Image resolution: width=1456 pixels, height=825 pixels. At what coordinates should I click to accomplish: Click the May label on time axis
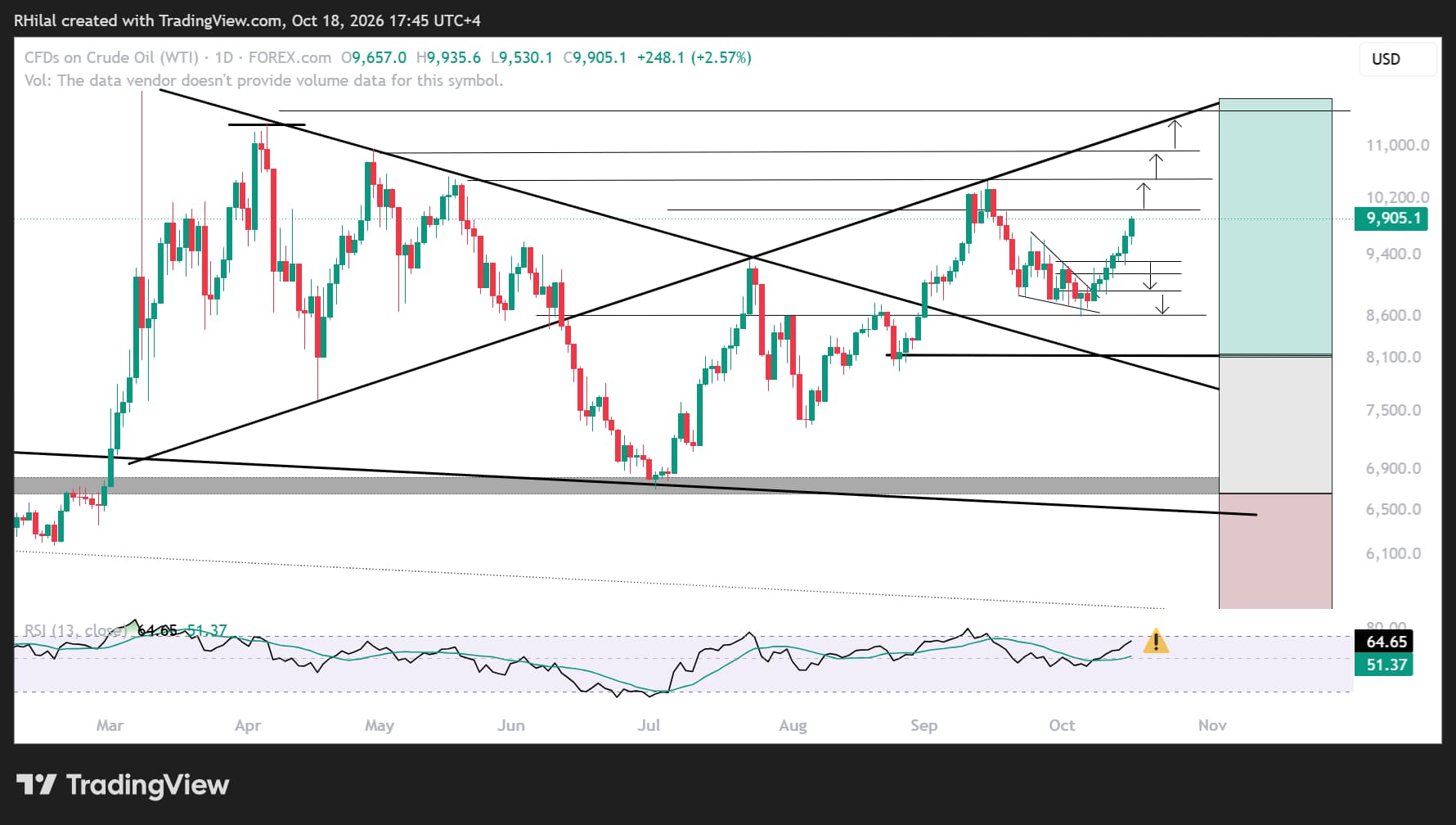(x=380, y=725)
